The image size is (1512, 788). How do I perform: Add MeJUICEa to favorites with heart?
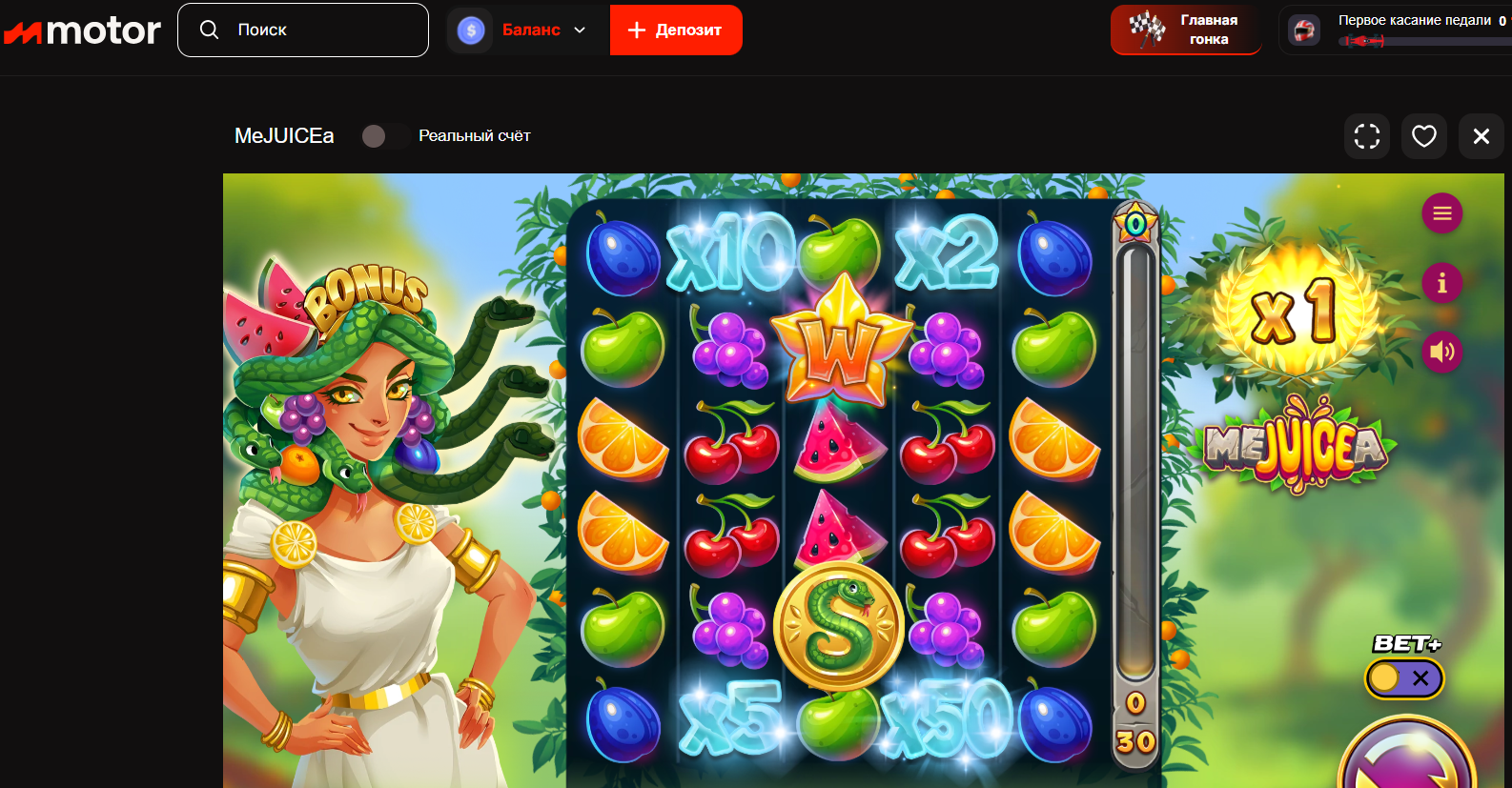[1424, 136]
